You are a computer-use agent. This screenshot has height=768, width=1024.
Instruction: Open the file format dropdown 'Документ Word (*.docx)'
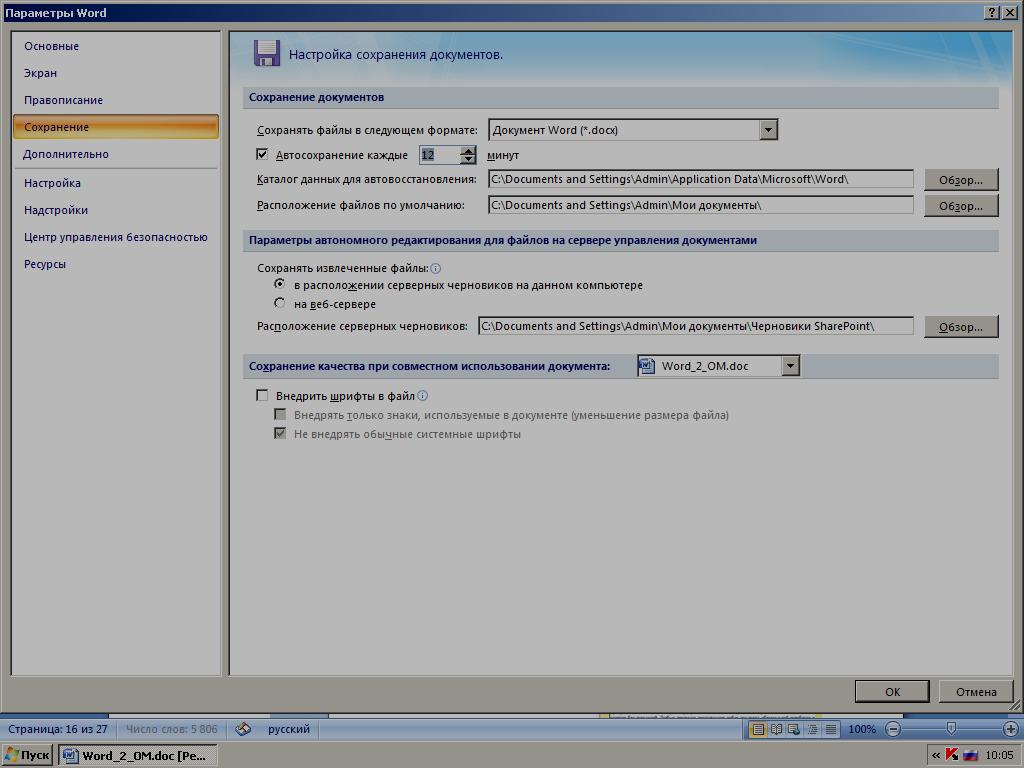(768, 129)
